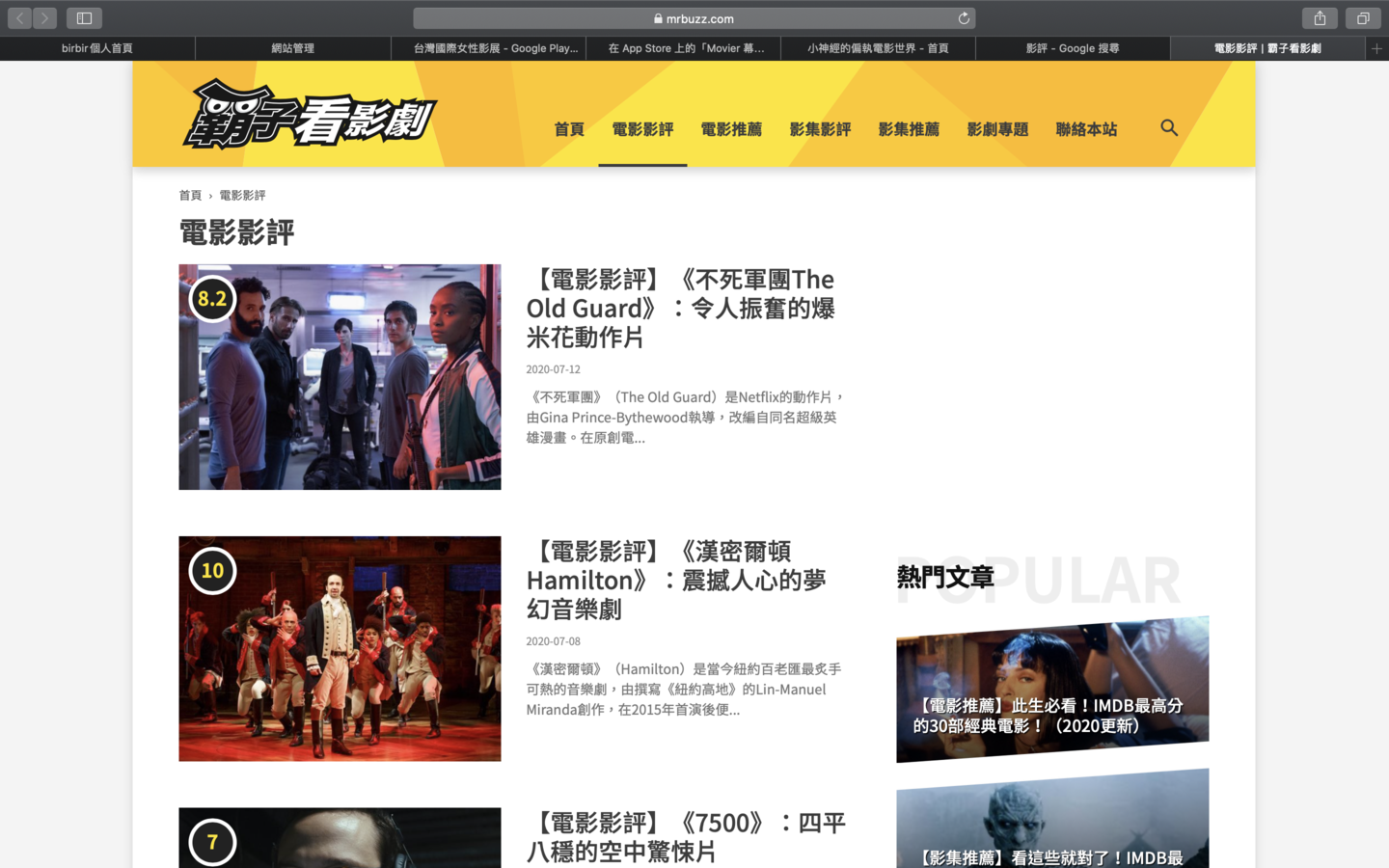
Task: Click the 2020-07-08 date text
Action: tap(553, 641)
